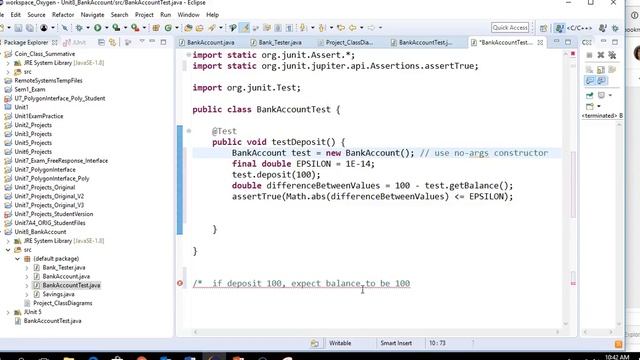Click Smart Insert in the status bar

[x=396, y=343]
